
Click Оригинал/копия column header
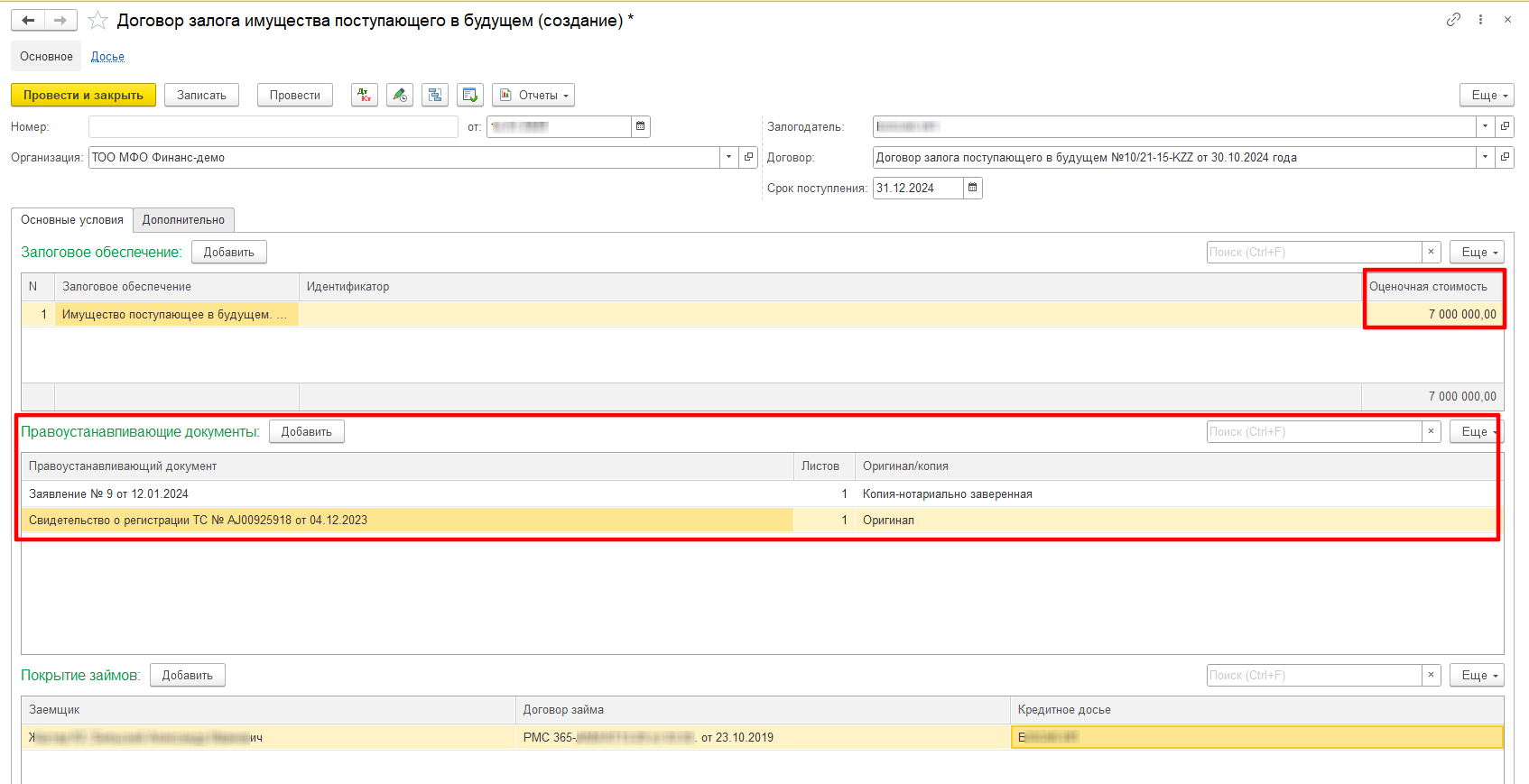tap(1178, 466)
